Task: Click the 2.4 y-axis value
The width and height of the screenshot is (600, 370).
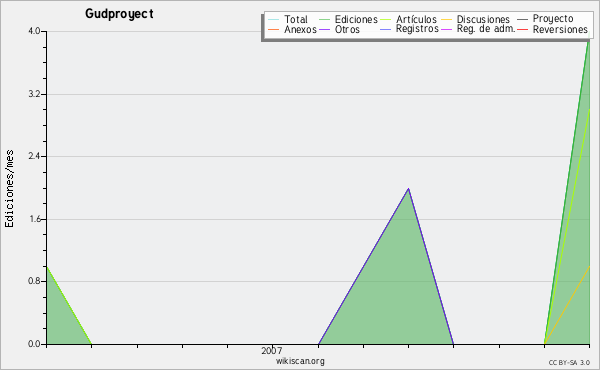Action: point(34,156)
